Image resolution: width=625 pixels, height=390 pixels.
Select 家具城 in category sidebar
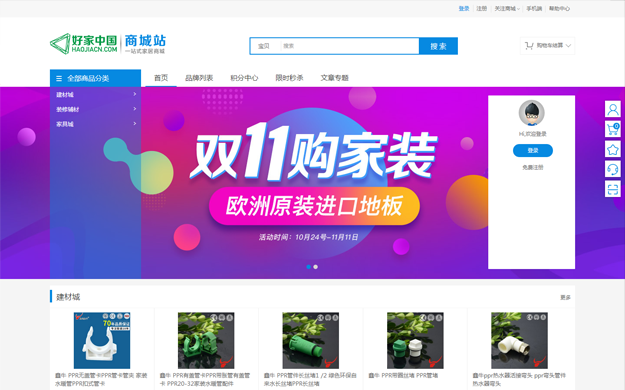click(x=65, y=124)
